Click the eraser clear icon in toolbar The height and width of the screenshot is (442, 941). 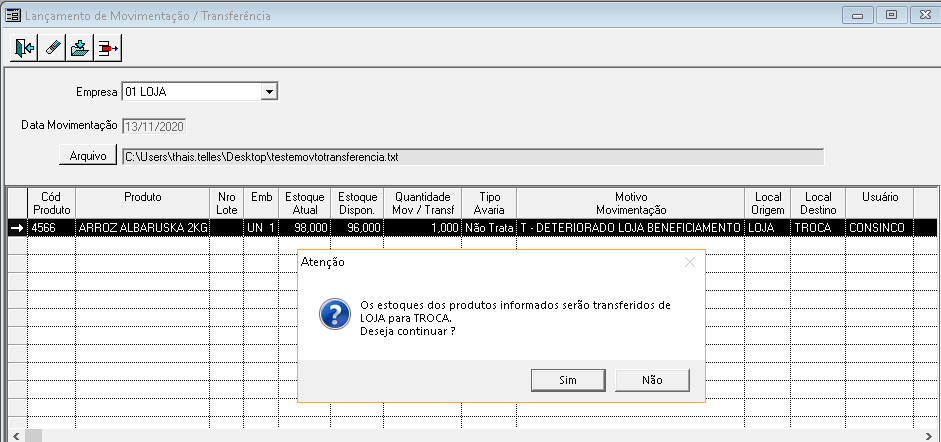click(x=52, y=48)
